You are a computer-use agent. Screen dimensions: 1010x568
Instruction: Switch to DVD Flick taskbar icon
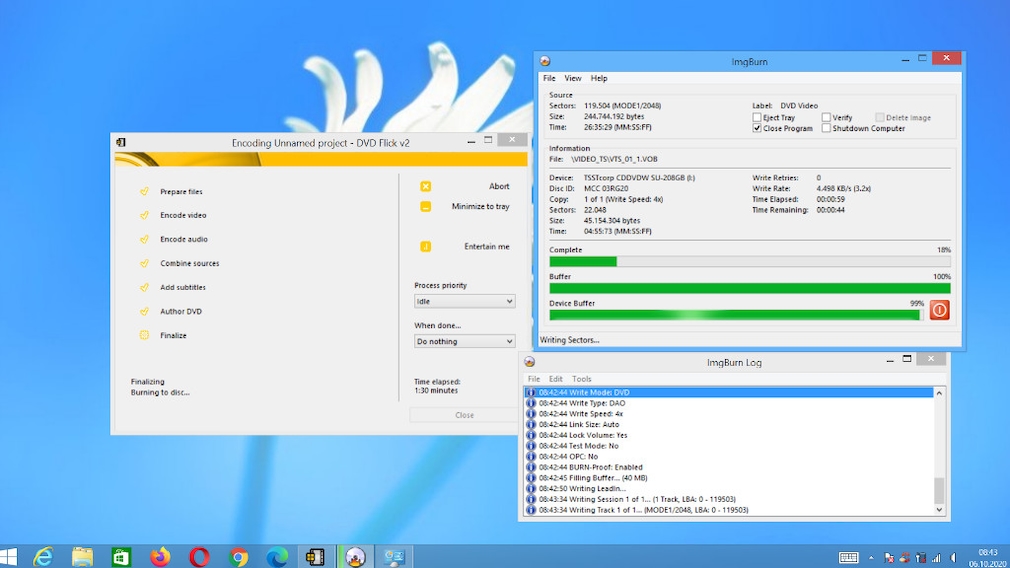[x=316, y=557]
